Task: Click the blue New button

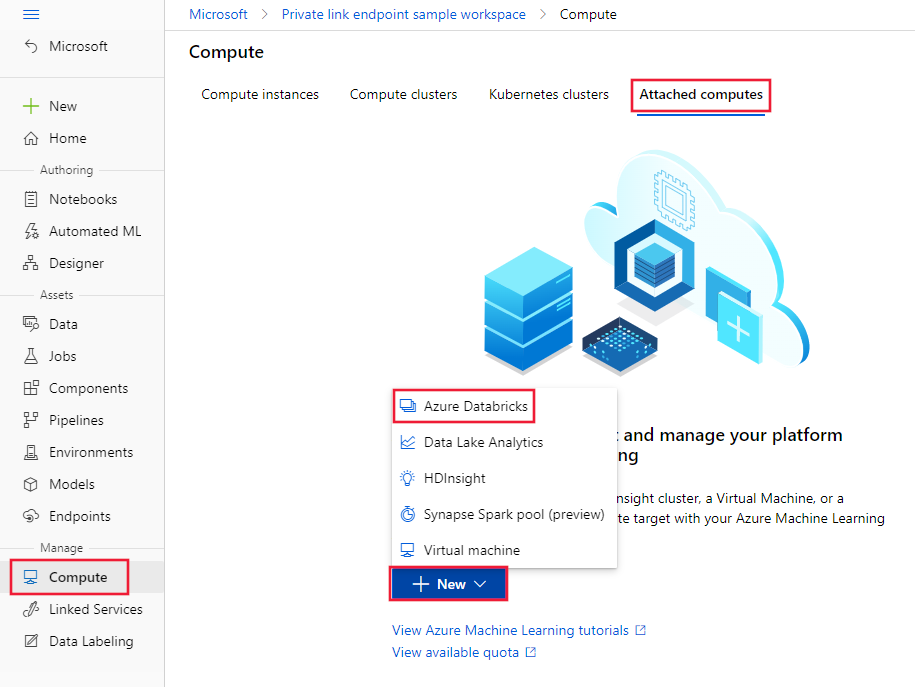Action: (x=448, y=584)
